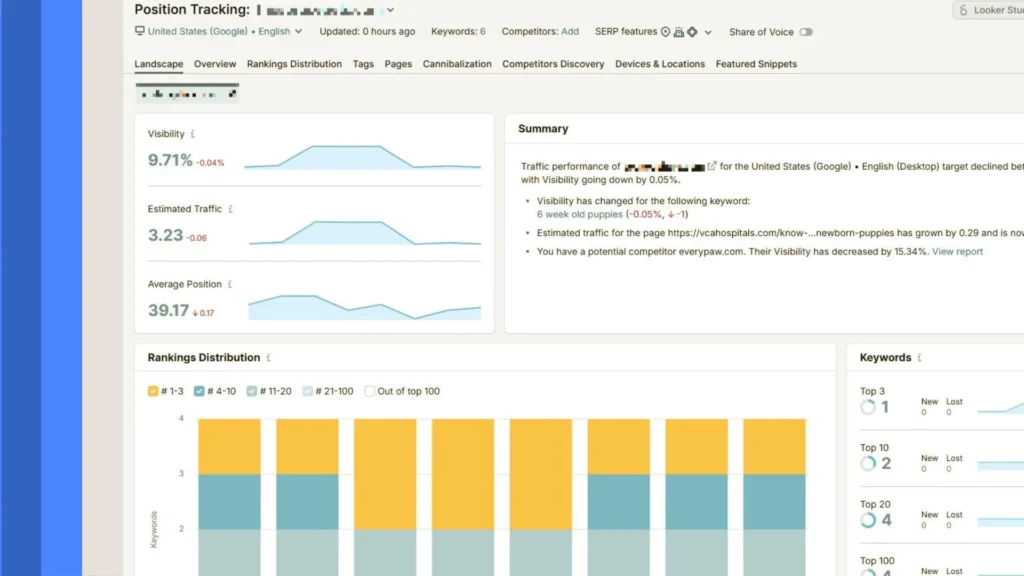Click the Visibility trend sparkline chart
Image resolution: width=1024 pixels, height=576 pixels.
362,157
